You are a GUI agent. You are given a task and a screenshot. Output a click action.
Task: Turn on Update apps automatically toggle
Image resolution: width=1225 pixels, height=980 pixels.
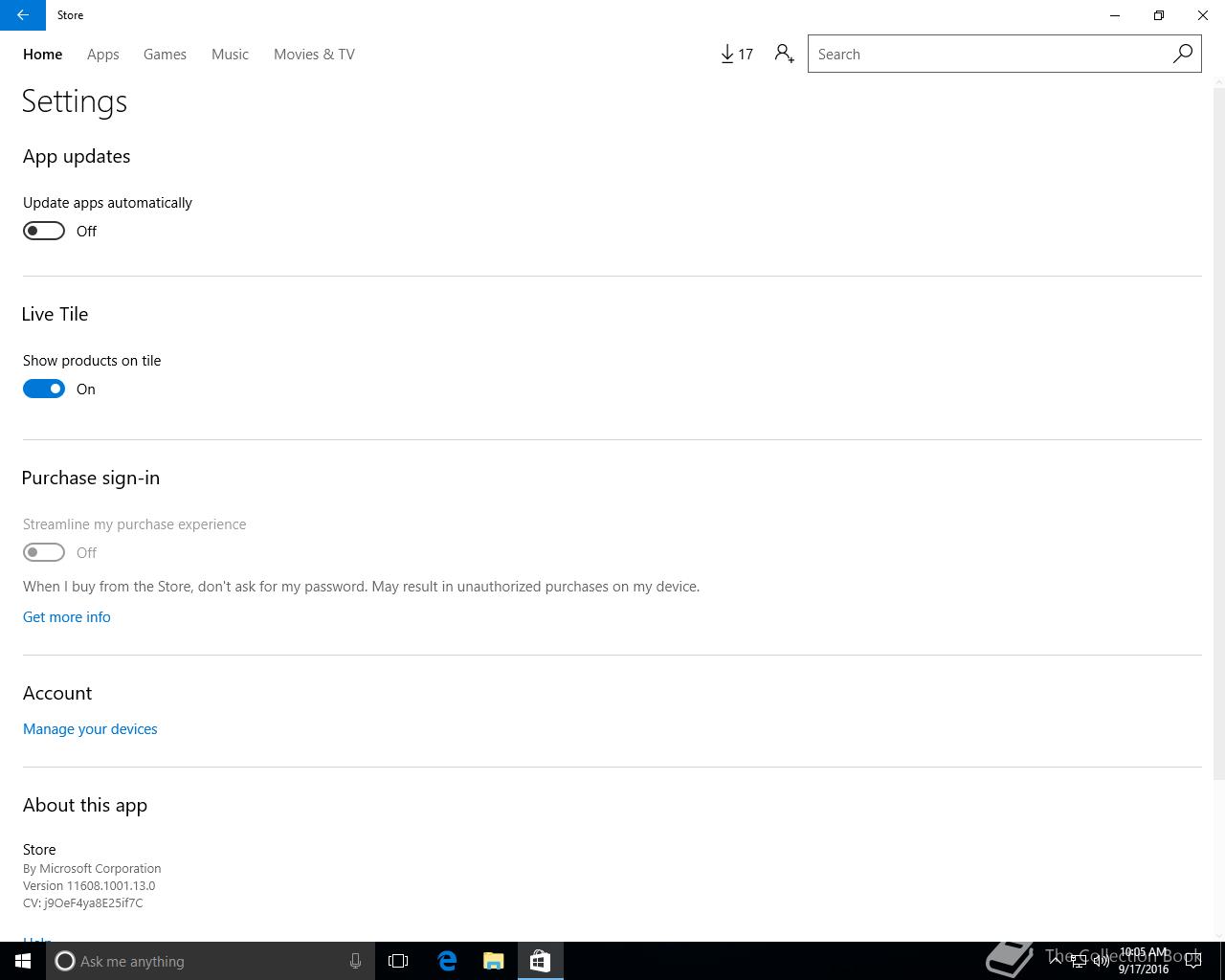pyautogui.click(x=44, y=231)
